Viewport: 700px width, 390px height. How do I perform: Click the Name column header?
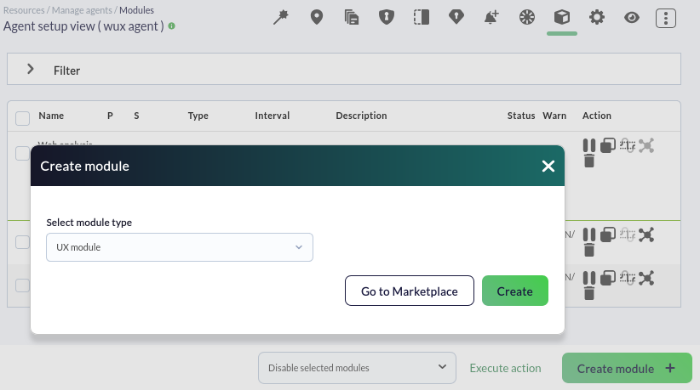point(51,116)
